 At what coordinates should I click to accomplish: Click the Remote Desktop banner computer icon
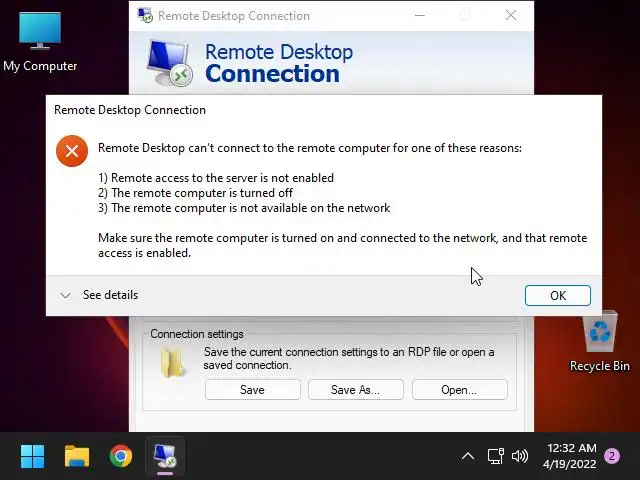click(170, 63)
